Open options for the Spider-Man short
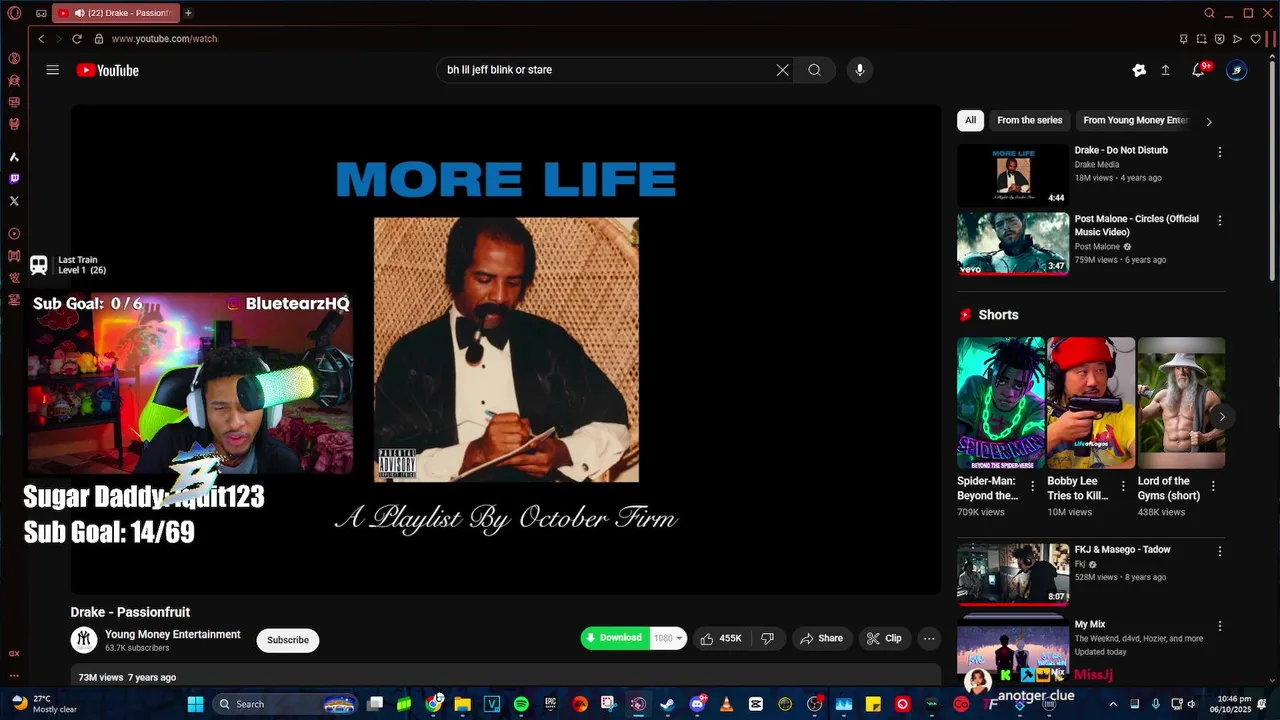Image resolution: width=1280 pixels, height=720 pixels. pyautogui.click(x=1033, y=486)
